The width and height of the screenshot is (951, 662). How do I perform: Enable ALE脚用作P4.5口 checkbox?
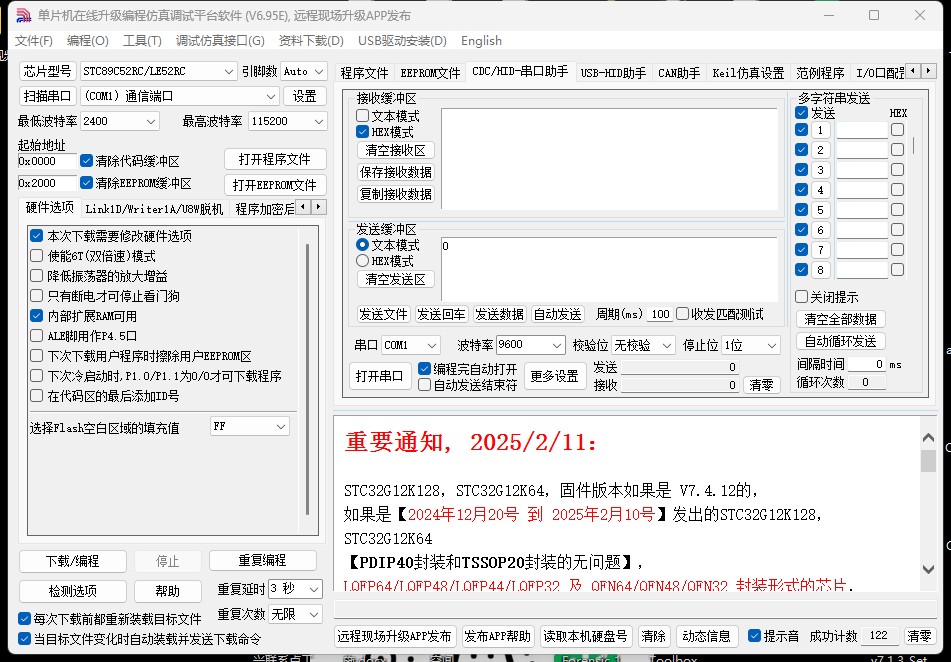pyautogui.click(x=37, y=336)
